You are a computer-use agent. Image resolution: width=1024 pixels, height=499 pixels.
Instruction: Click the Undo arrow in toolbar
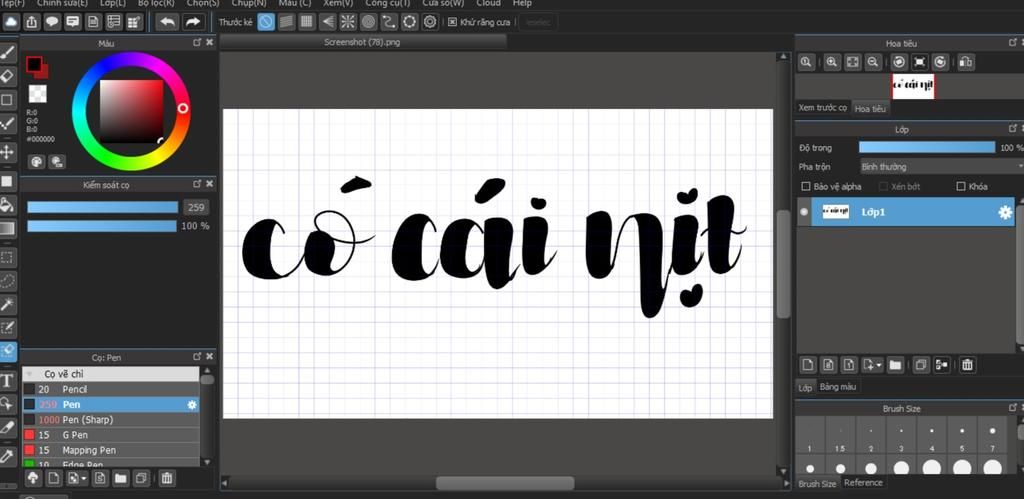pos(168,22)
